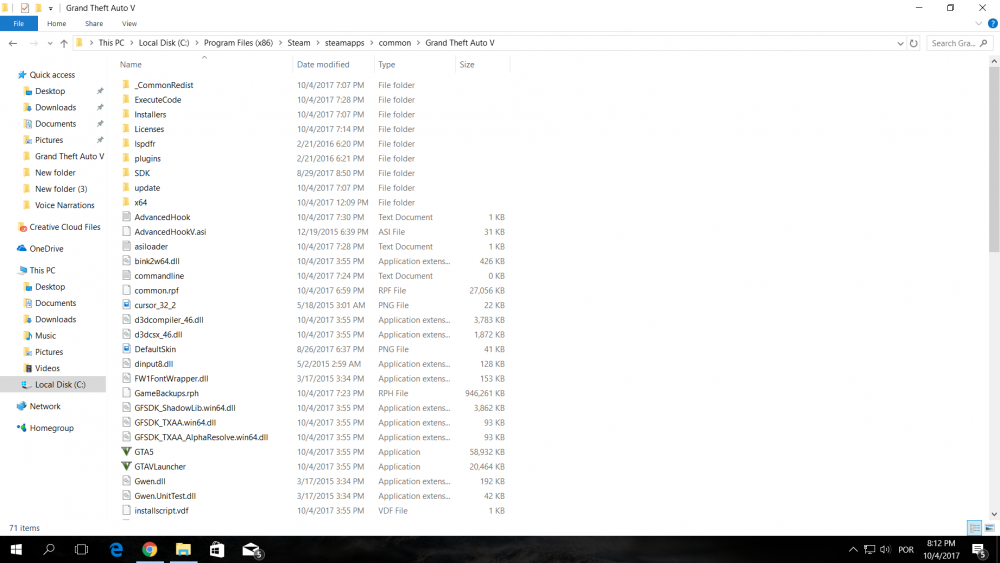Select Quick access in navigation pane
The width and height of the screenshot is (1000, 563).
click(52, 75)
